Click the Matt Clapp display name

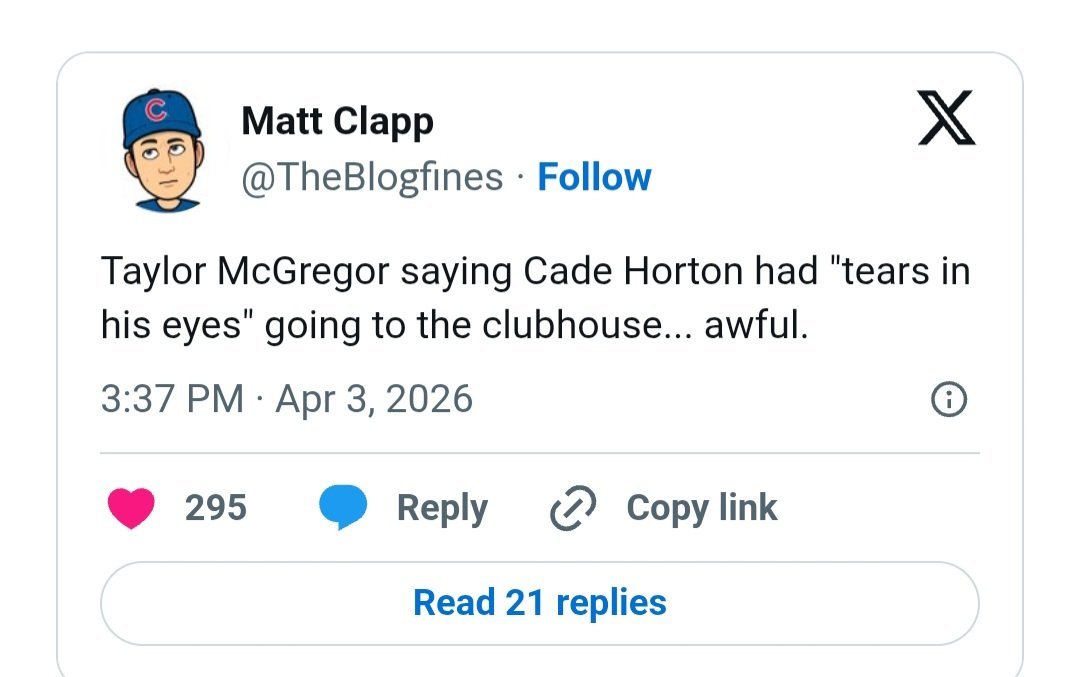click(337, 122)
